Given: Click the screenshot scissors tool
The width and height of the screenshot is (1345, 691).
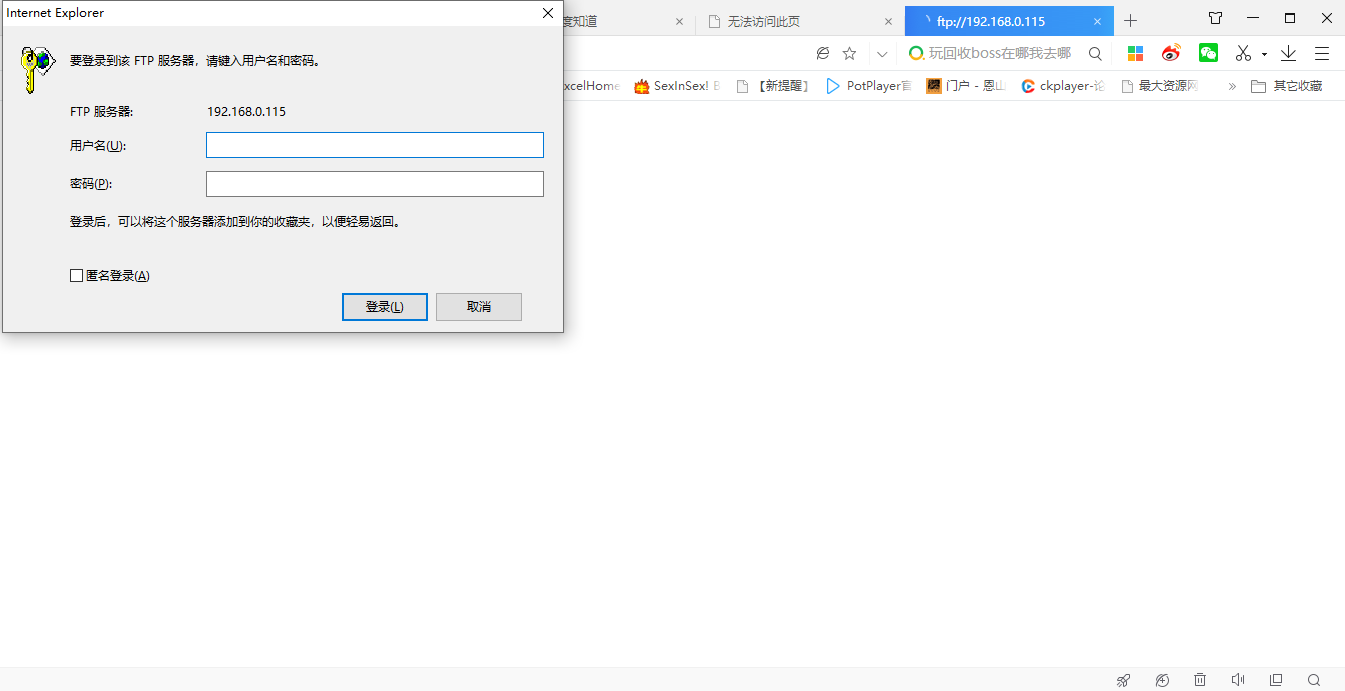Looking at the screenshot, I should [x=1243, y=53].
